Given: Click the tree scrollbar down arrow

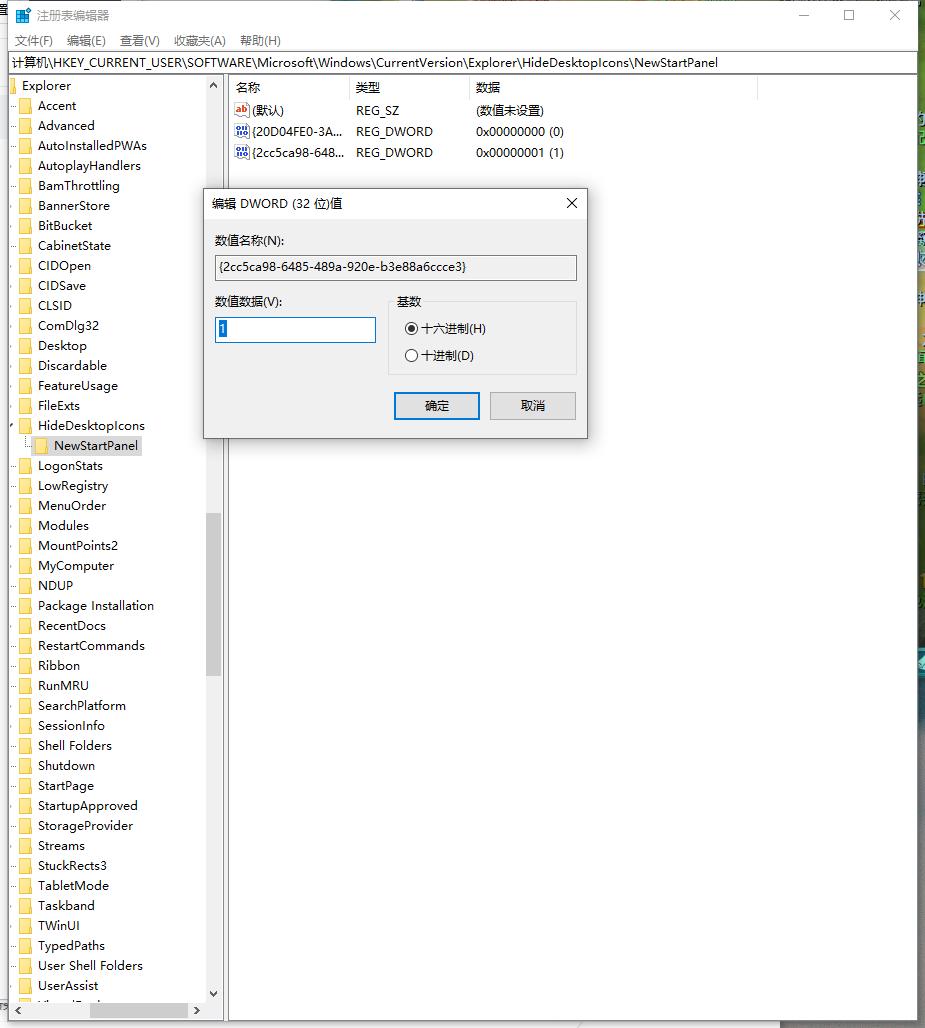Looking at the screenshot, I should [213, 993].
